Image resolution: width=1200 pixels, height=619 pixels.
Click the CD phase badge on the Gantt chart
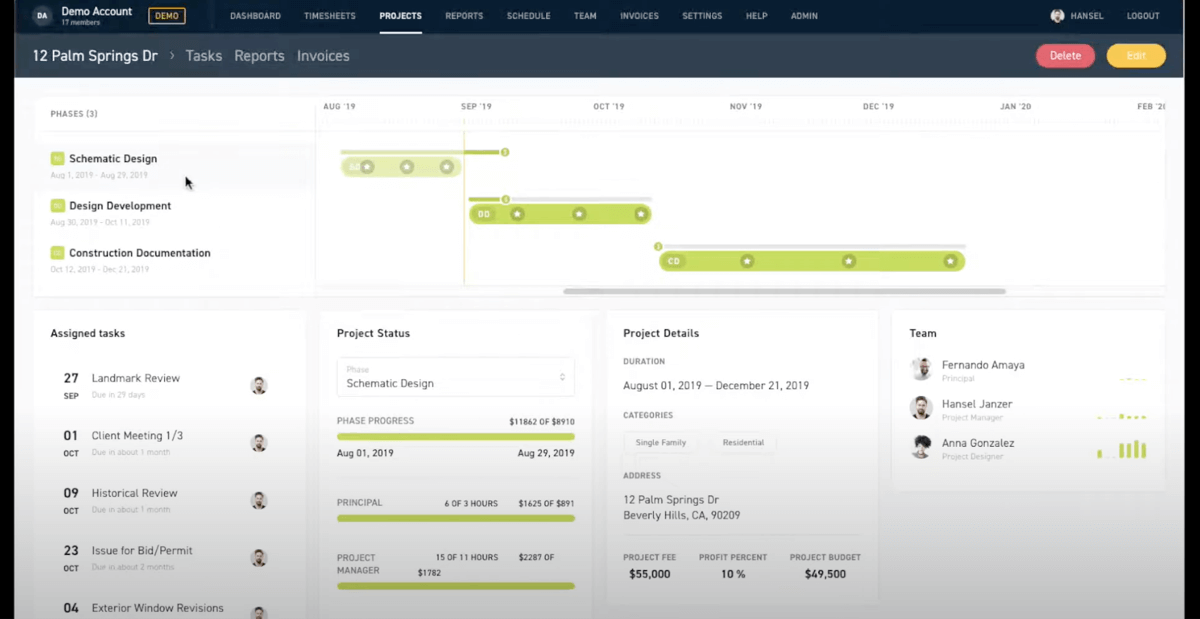click(673, 260)
